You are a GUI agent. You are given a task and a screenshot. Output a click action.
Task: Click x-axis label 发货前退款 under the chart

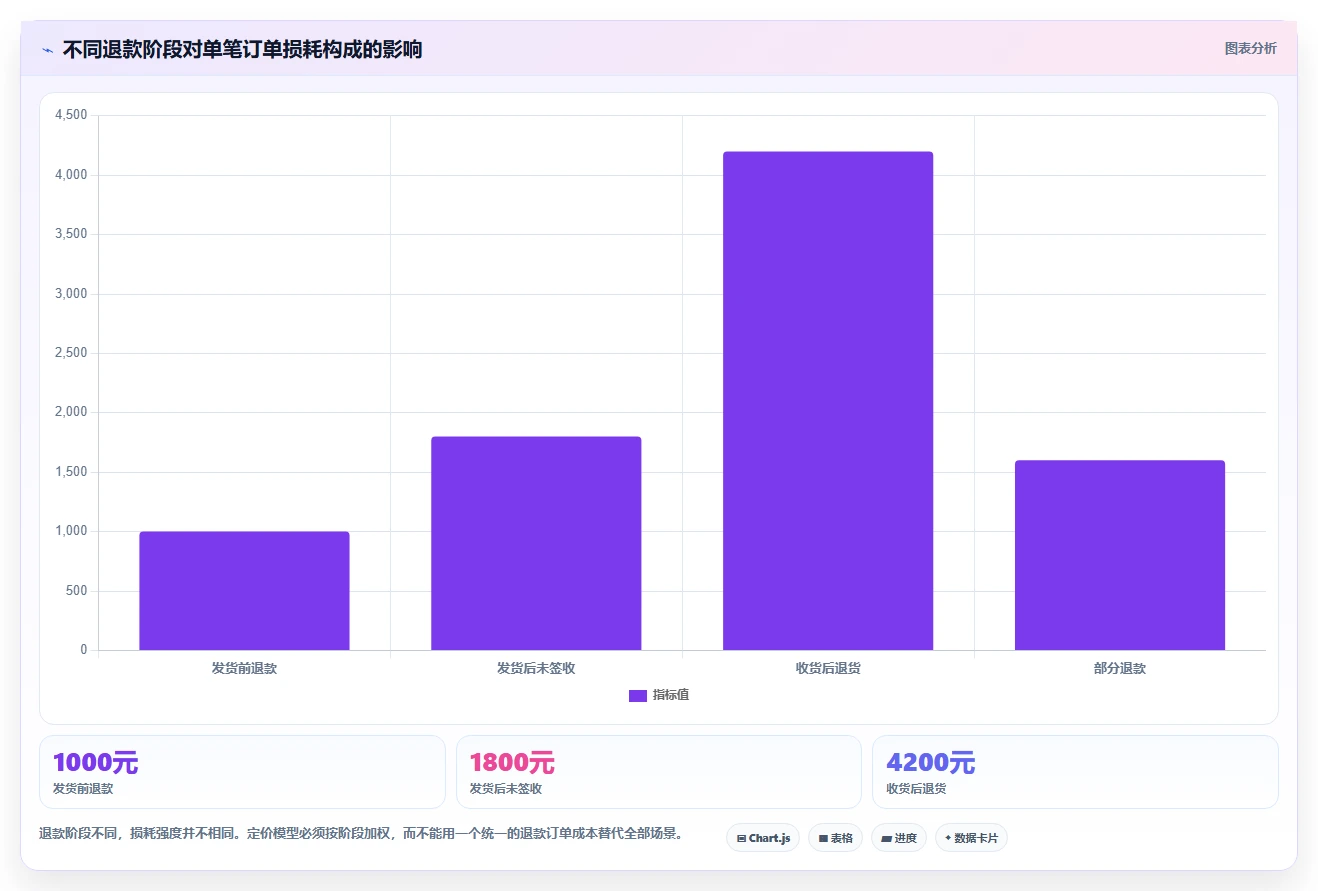pyautogui.click(x=244, y=668)
